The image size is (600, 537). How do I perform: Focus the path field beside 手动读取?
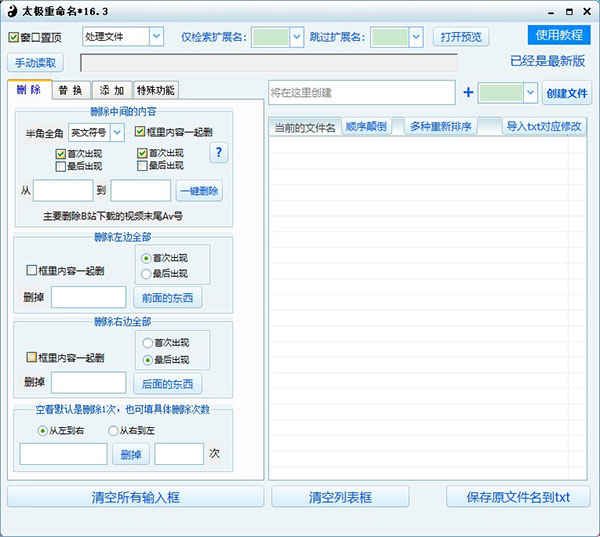pos(269,63)
